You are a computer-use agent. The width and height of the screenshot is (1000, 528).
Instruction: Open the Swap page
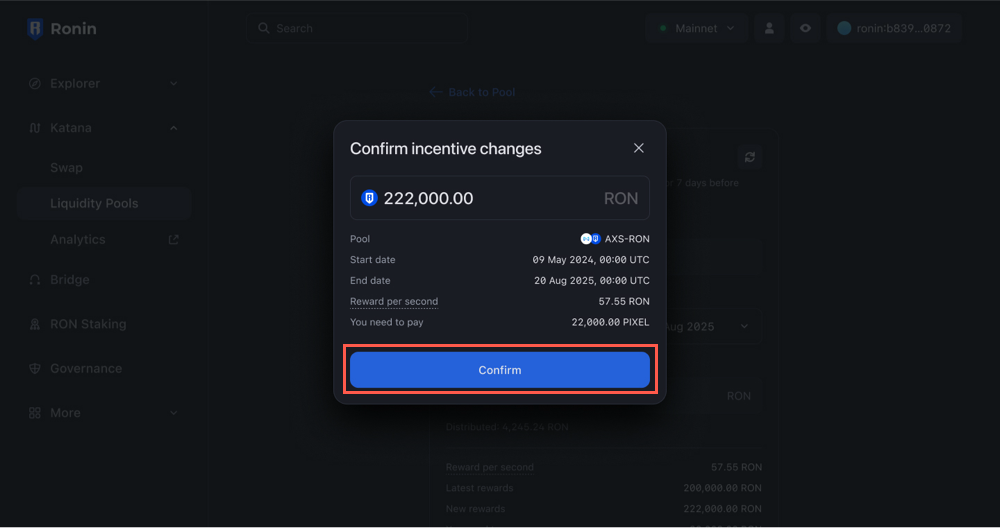click(x=67, y=168)
